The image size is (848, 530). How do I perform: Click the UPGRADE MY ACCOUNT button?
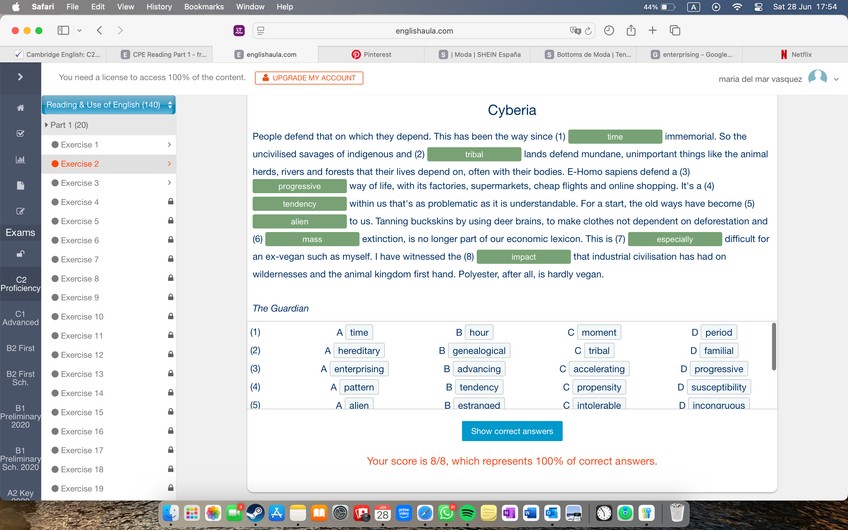(x=309, y=78)
